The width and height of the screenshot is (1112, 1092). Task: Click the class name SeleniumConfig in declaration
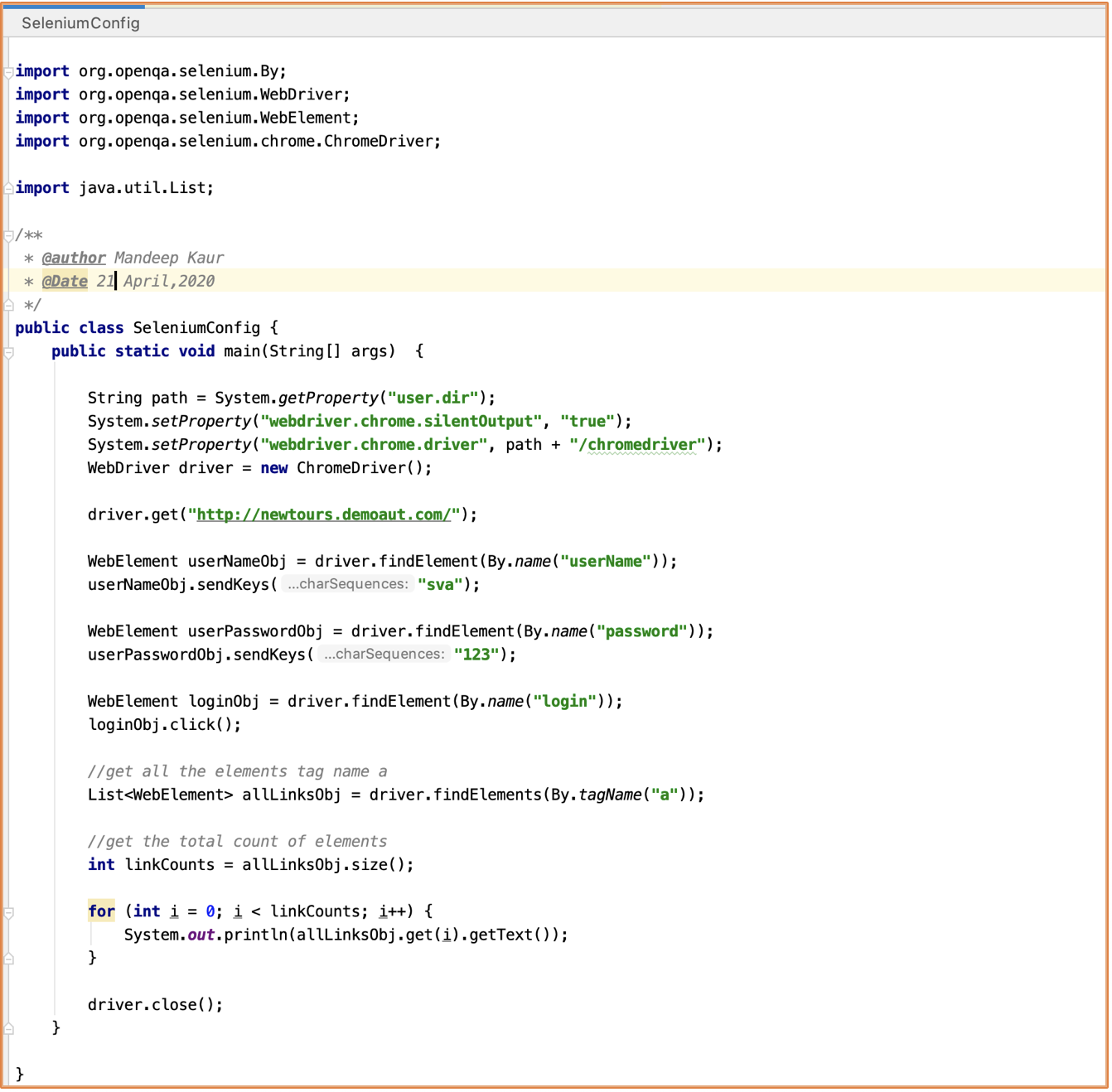point(196,327)
